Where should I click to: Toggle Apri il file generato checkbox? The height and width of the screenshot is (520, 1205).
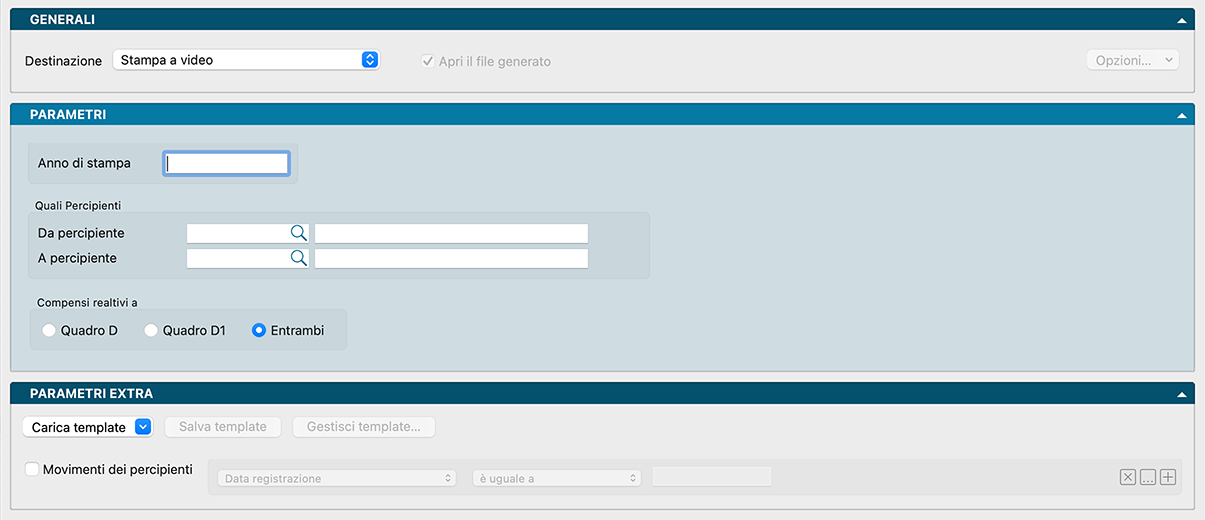(x=428, y=61)
